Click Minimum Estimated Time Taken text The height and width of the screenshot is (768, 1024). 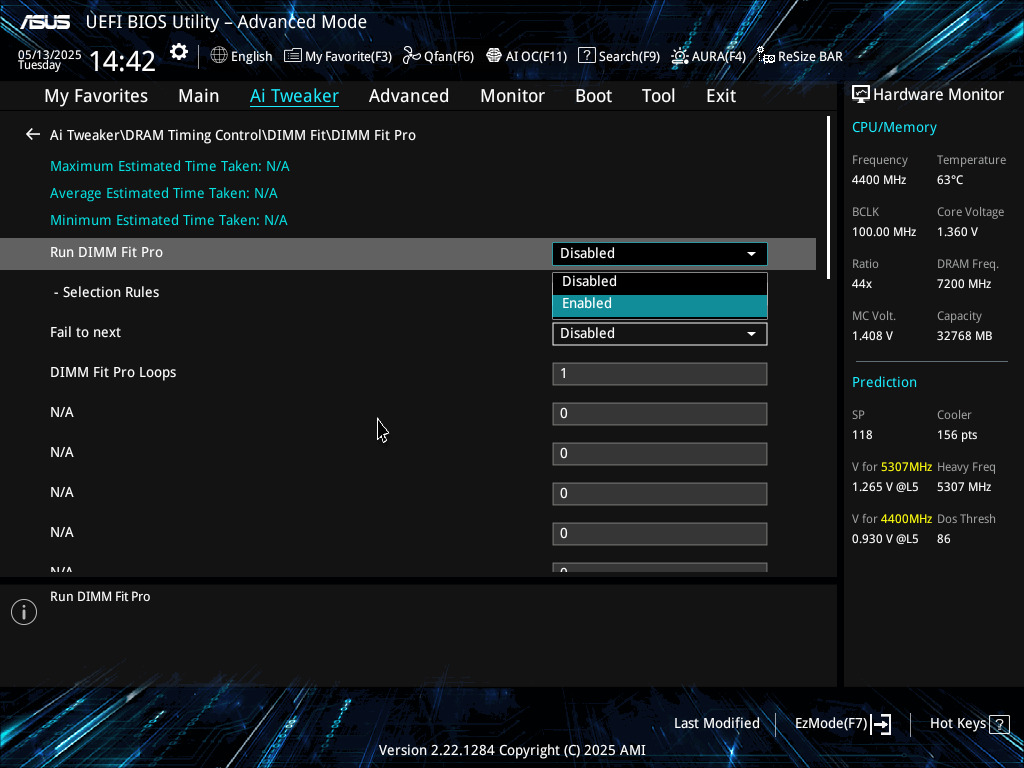168,220
